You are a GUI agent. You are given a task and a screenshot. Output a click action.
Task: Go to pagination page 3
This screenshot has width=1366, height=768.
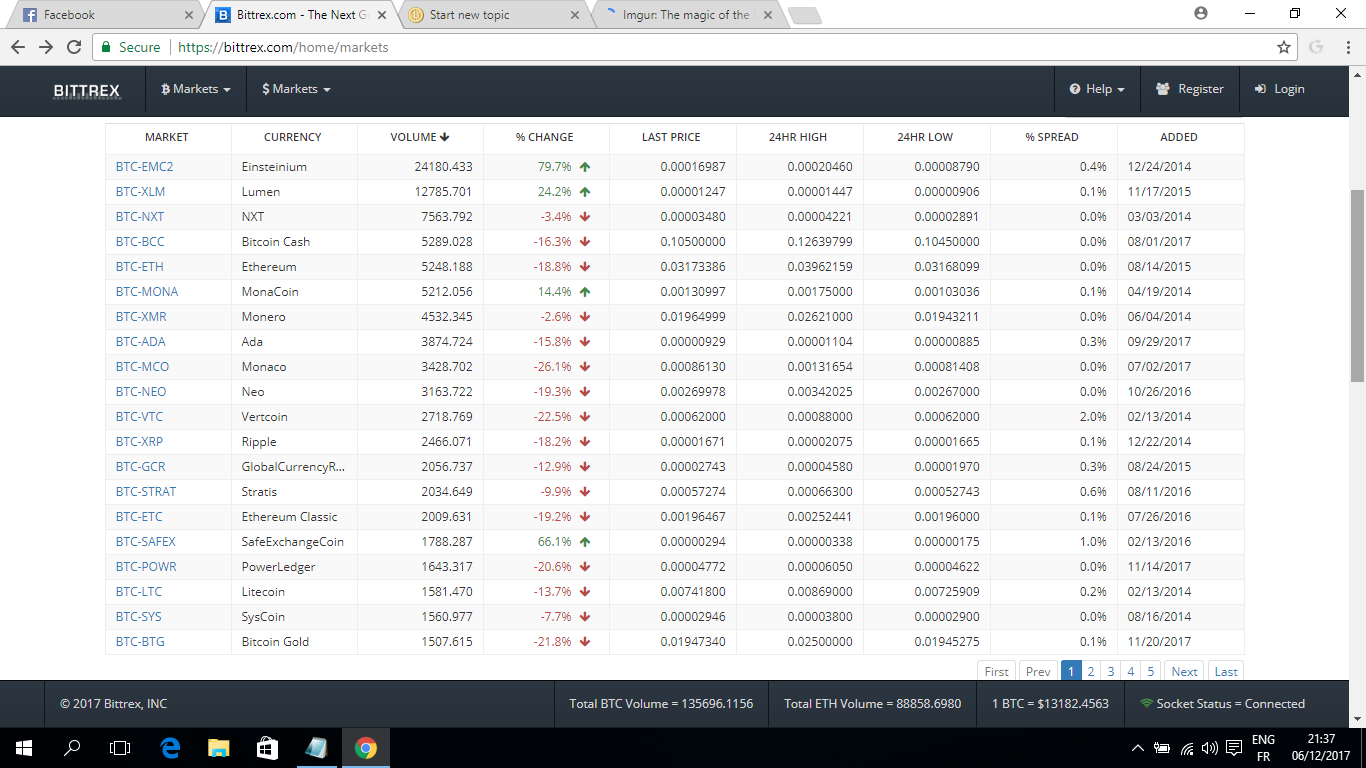coord(1111,671)
